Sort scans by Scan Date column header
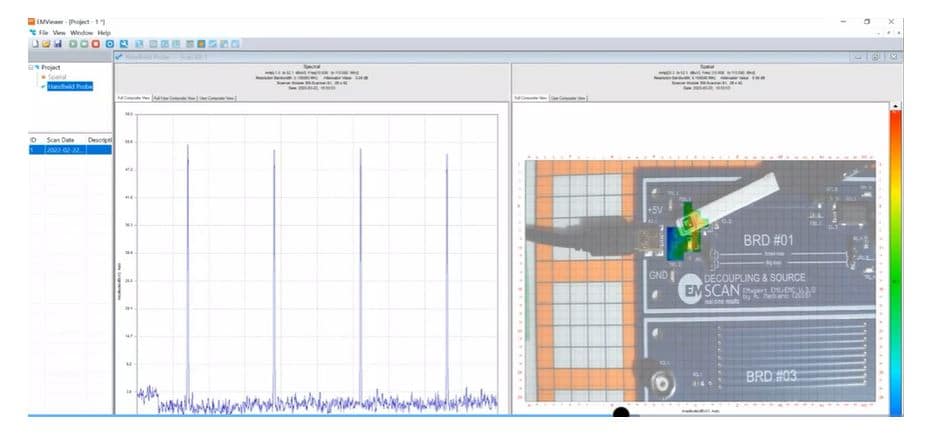The height and width of the screenshot is (434, 937). point(60,139)
